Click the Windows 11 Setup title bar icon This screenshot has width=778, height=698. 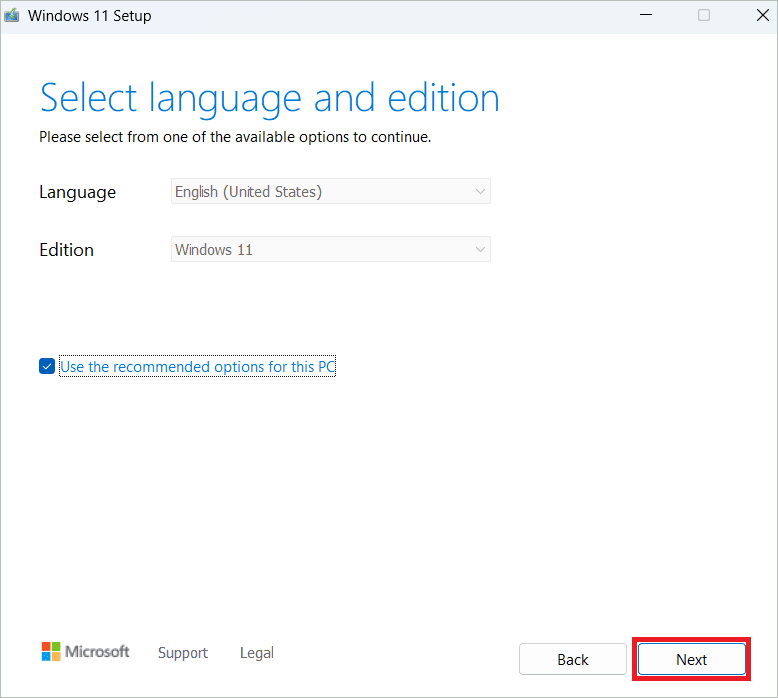11,15
